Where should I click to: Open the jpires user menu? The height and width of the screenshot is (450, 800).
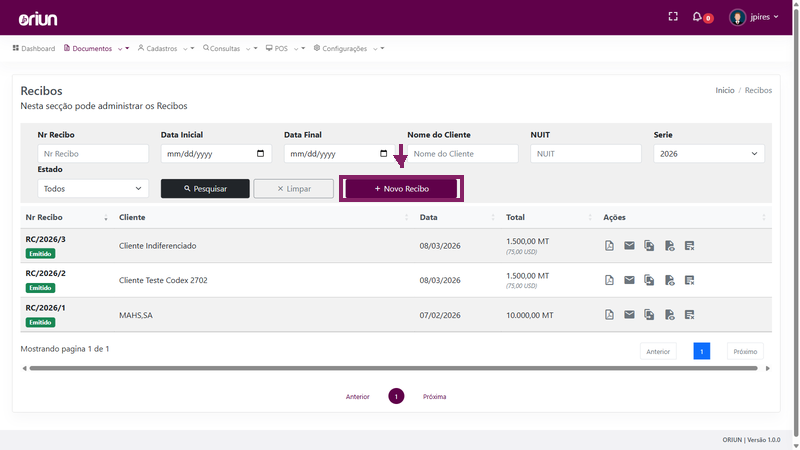[x=754, y=17]
